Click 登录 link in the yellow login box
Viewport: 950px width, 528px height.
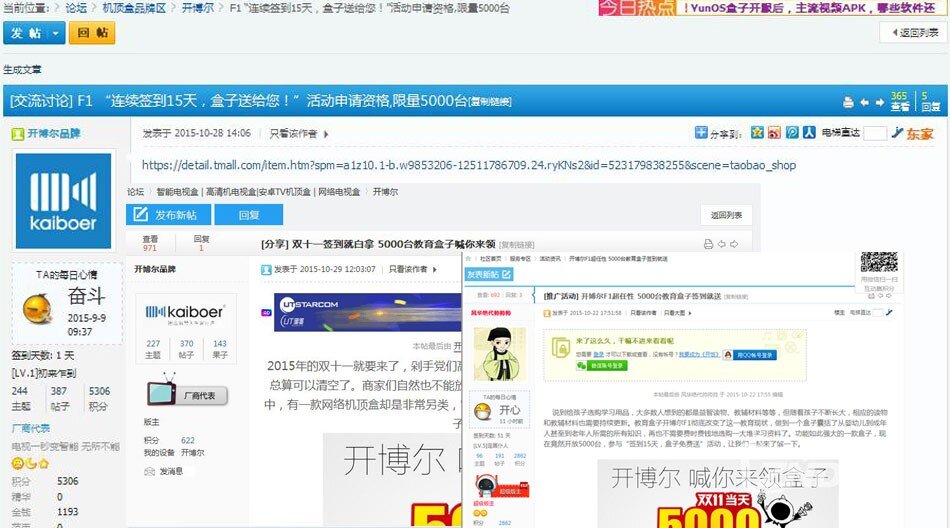click(599, 354)
